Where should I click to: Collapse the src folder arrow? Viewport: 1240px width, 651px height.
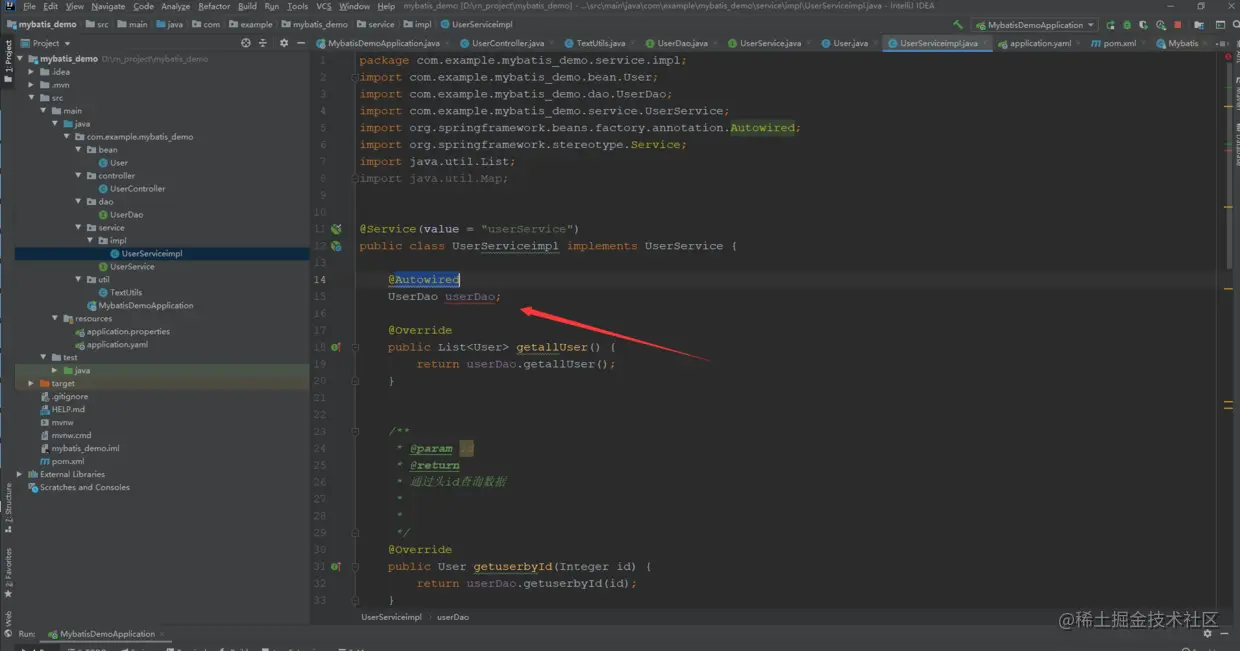tap(32, 98)
